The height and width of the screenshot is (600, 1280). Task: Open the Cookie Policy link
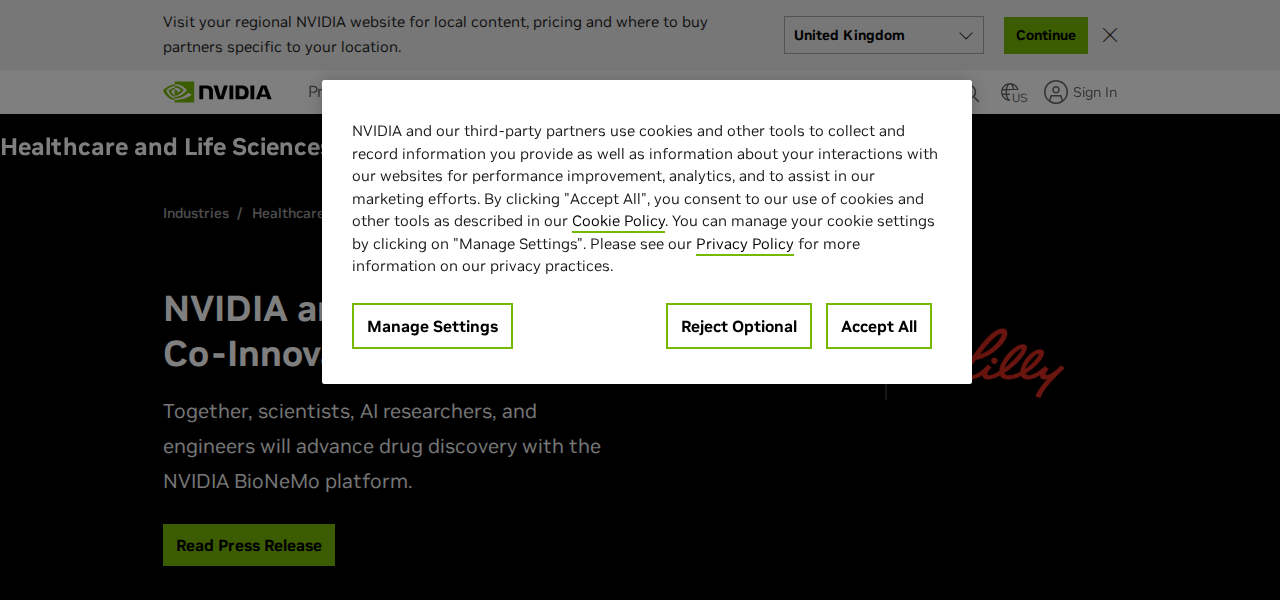pos(618,221)
